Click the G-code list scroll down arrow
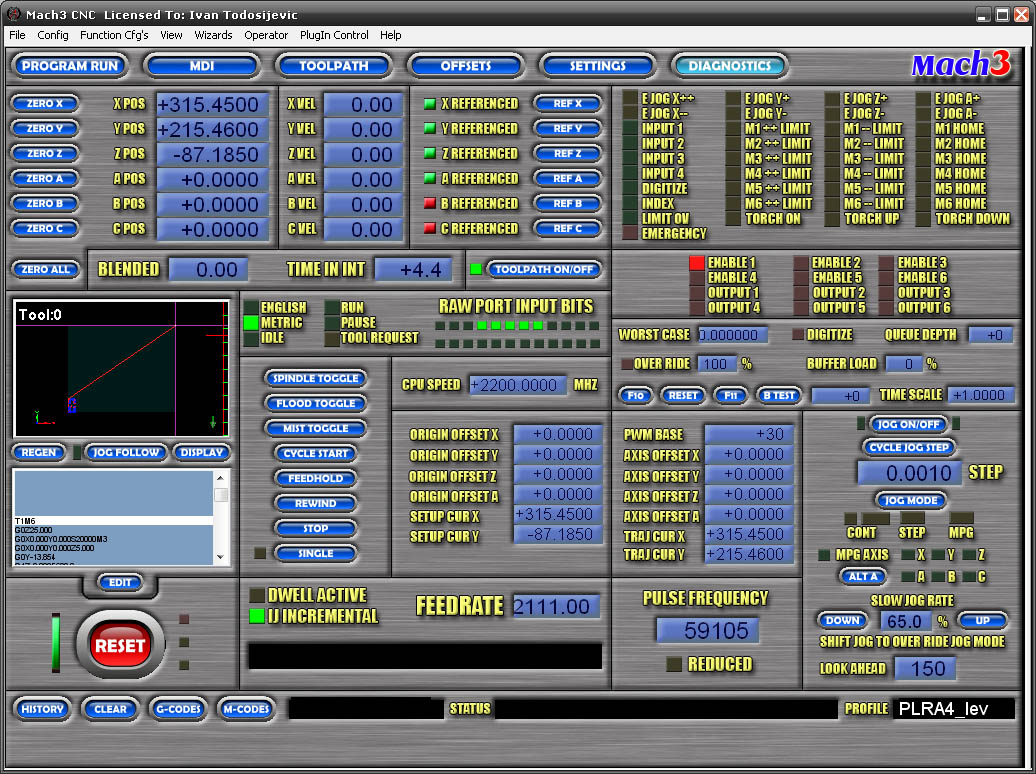 (221, 557)
